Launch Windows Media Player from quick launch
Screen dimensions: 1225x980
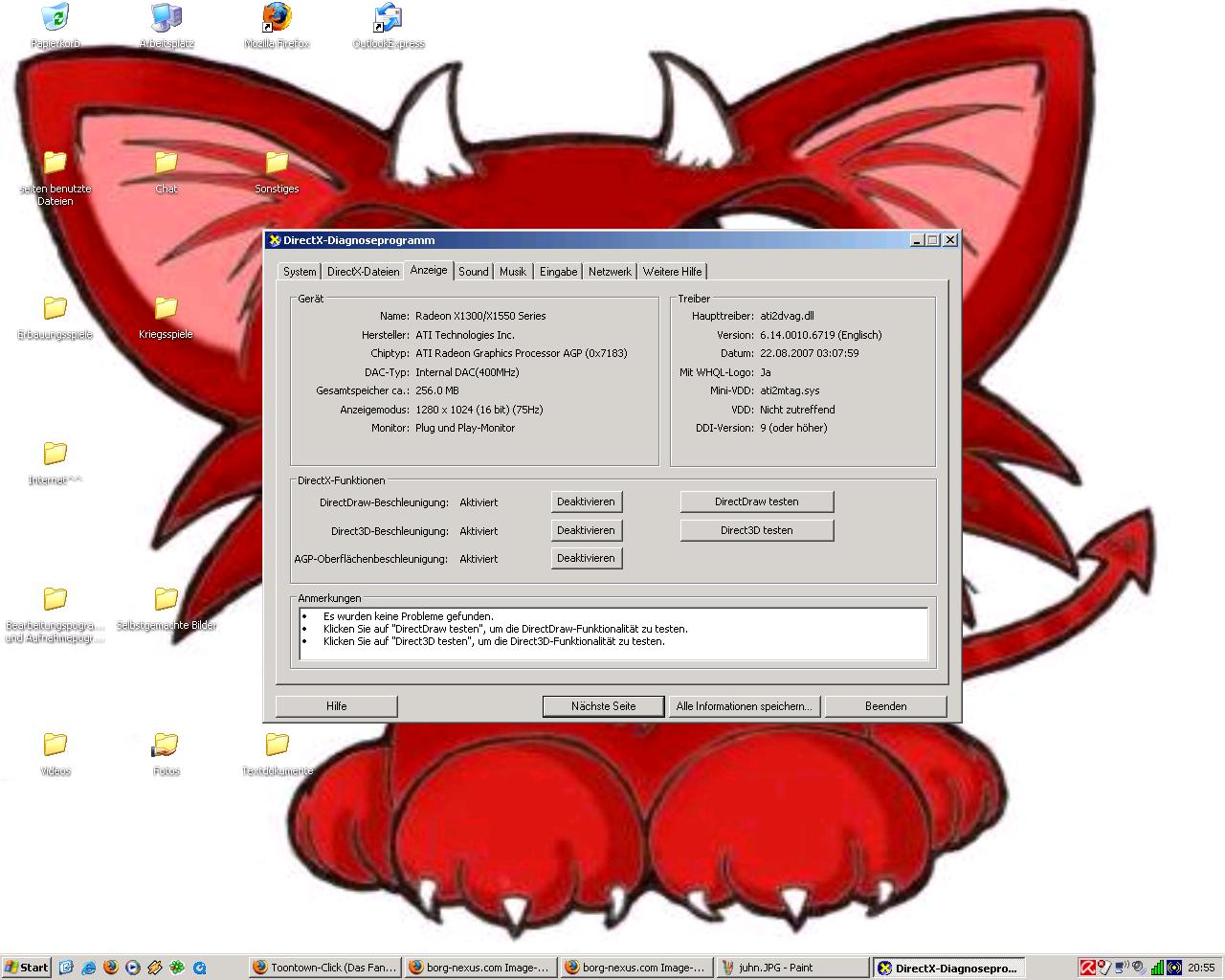(x=133, y=968)
